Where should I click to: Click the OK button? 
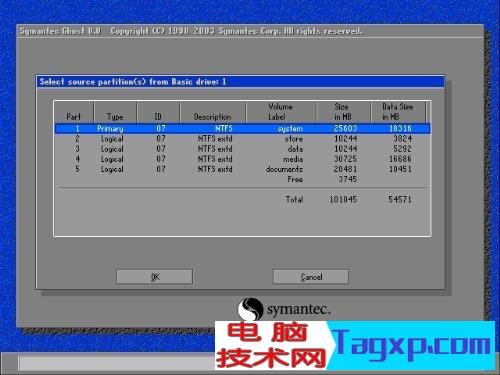pos(154,277)
